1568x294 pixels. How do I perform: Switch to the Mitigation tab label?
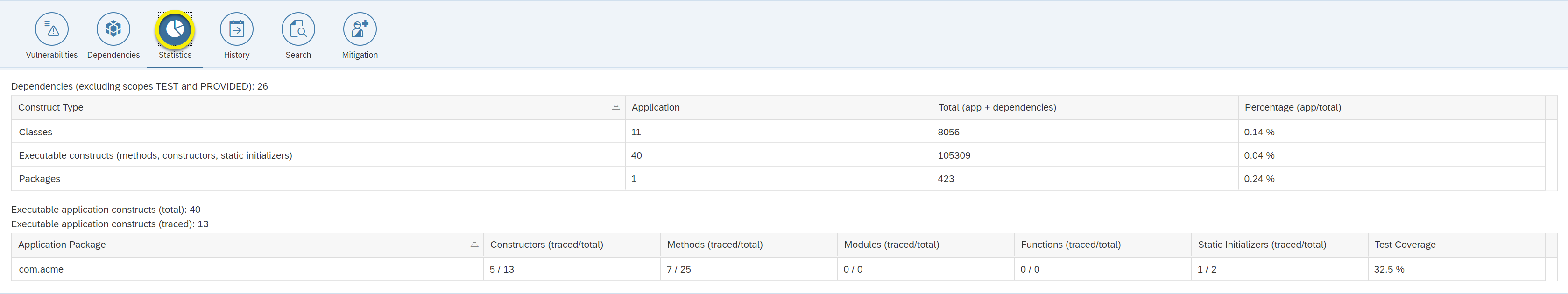click(360, 56)
